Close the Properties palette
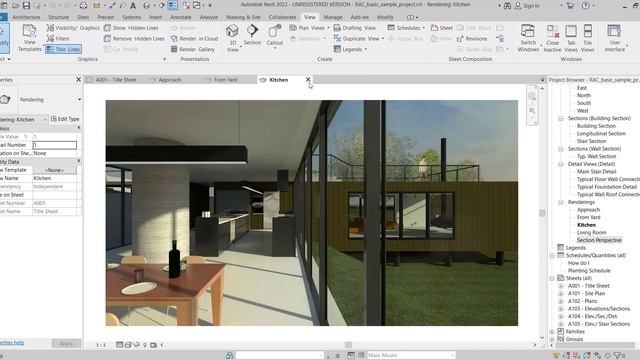Viewport: 640px width, 360px height. tap(79, 80)
